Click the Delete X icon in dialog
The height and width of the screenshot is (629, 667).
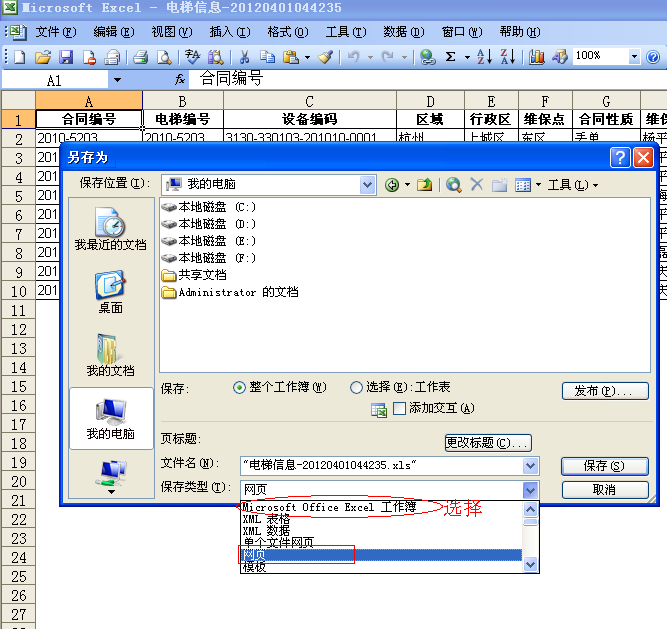click(477, 185)
